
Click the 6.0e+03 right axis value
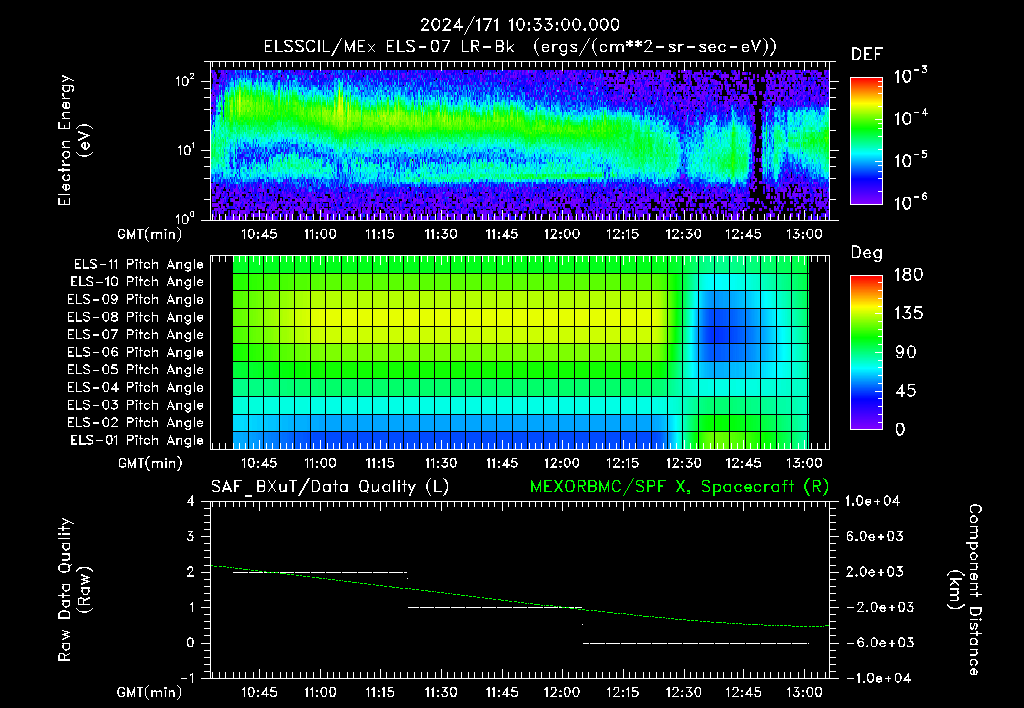[x=875, y=536]
